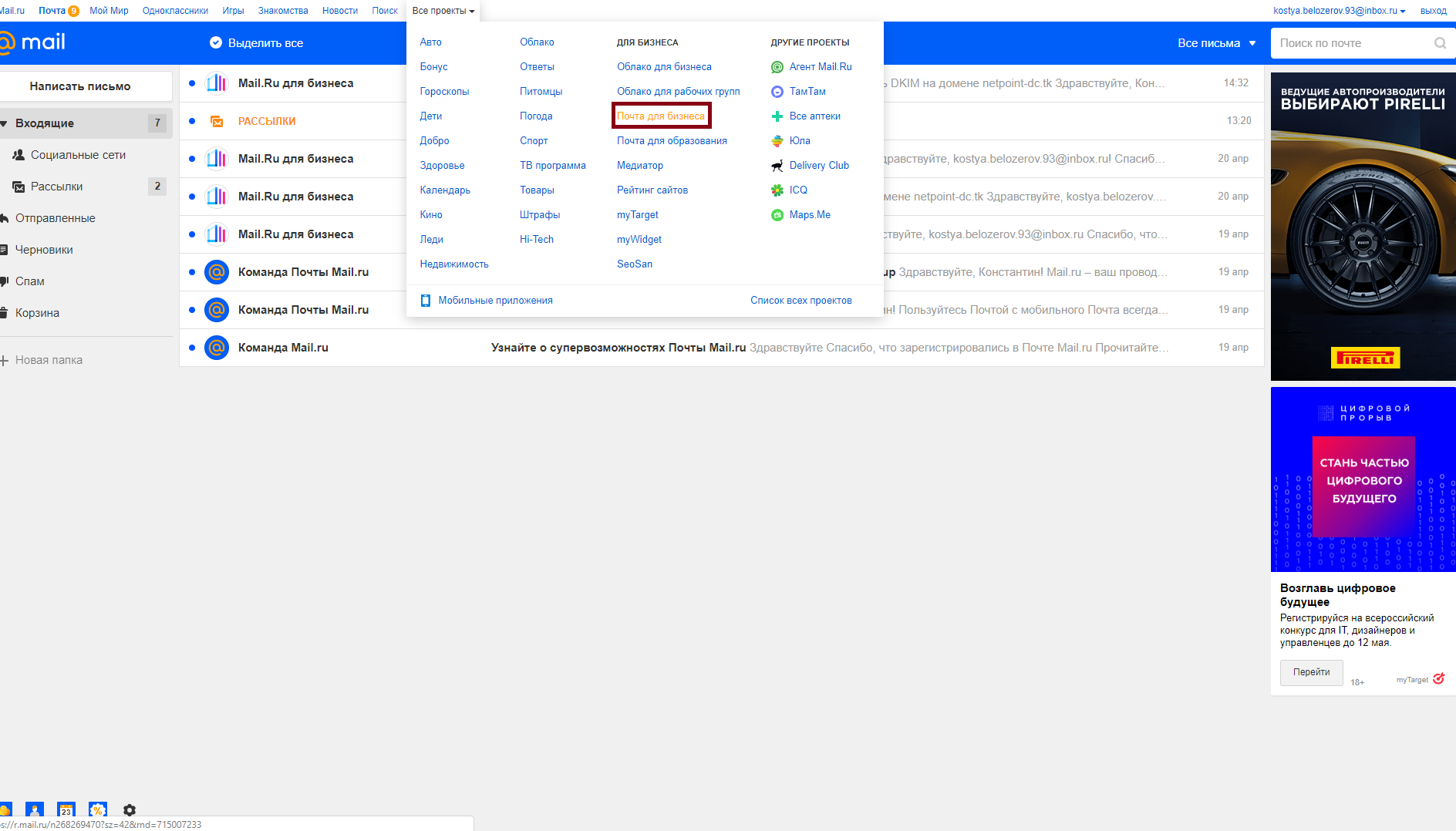Screen dimensions: 1456x831
Task: Click the выход logout link
Action: 1434,11
